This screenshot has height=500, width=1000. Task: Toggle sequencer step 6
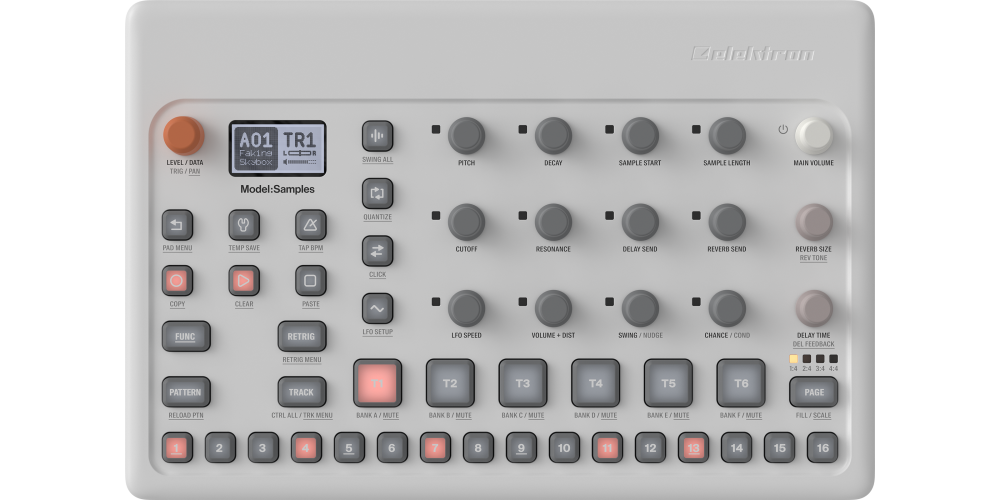[x=392, y=448]
